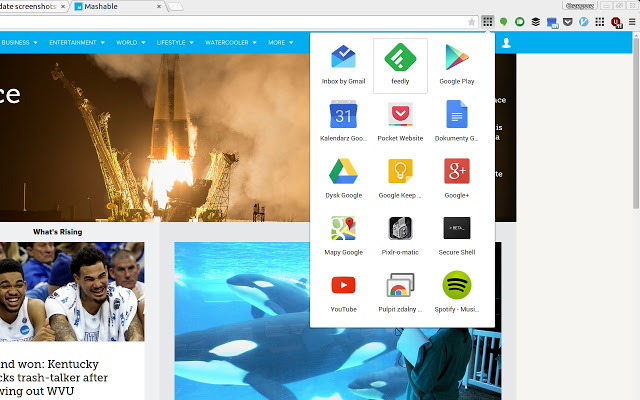Click the page vertical scrollbar thumb
This screenshot has width=640, height=400.
[x=636, y=124]
